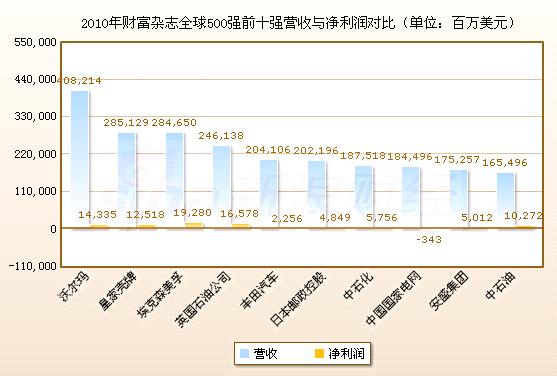Select the 中石油 revenue bar
557x376 pixels.
506,201
